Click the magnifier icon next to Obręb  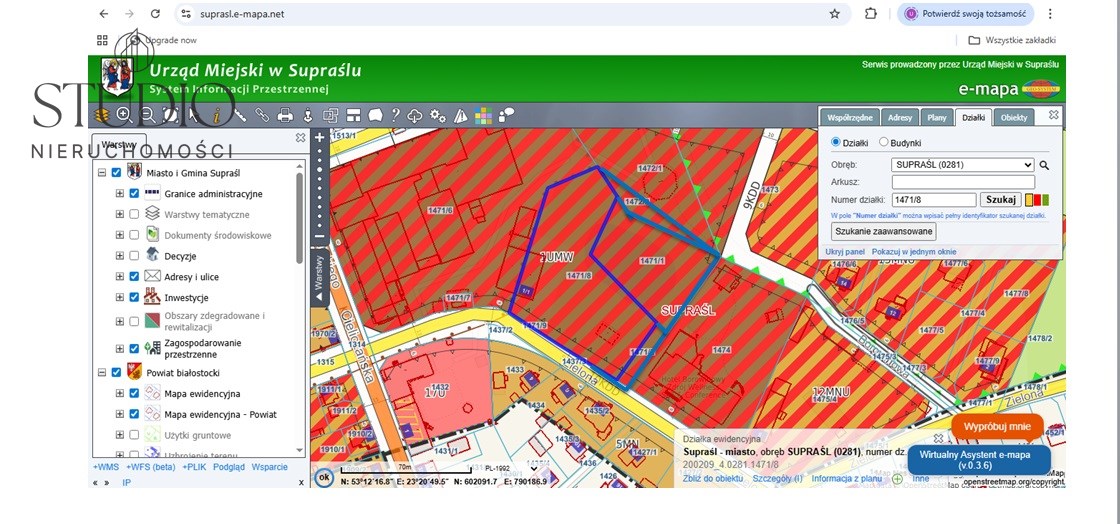click(1045, 165)
